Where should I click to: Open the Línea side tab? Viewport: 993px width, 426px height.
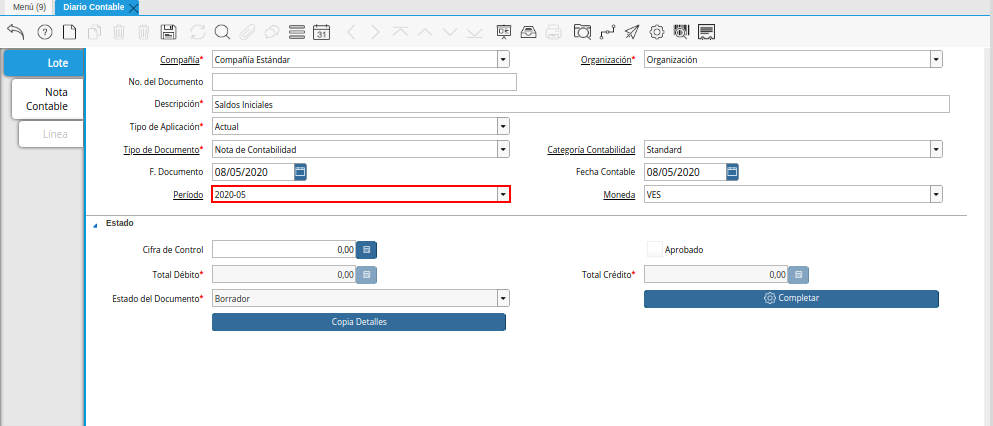(51, 134)
